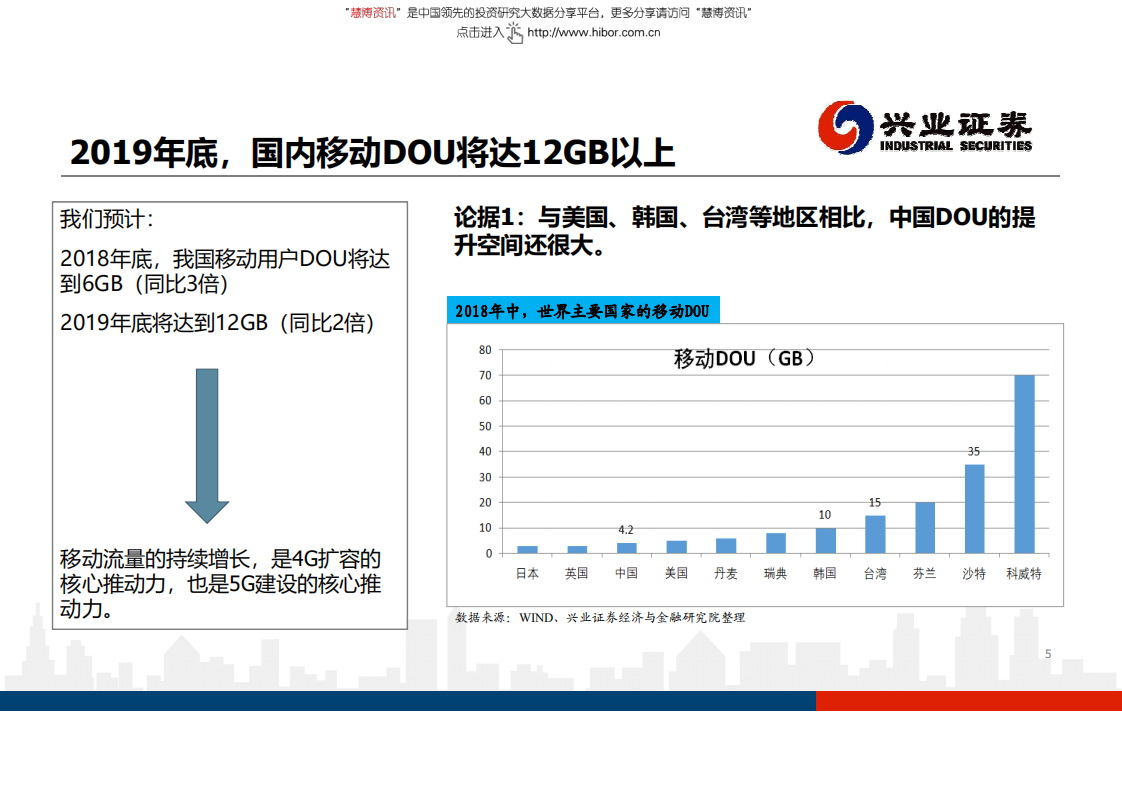Click the 日本 bar at chart left
1122x793 pixels.
[527, 548]
